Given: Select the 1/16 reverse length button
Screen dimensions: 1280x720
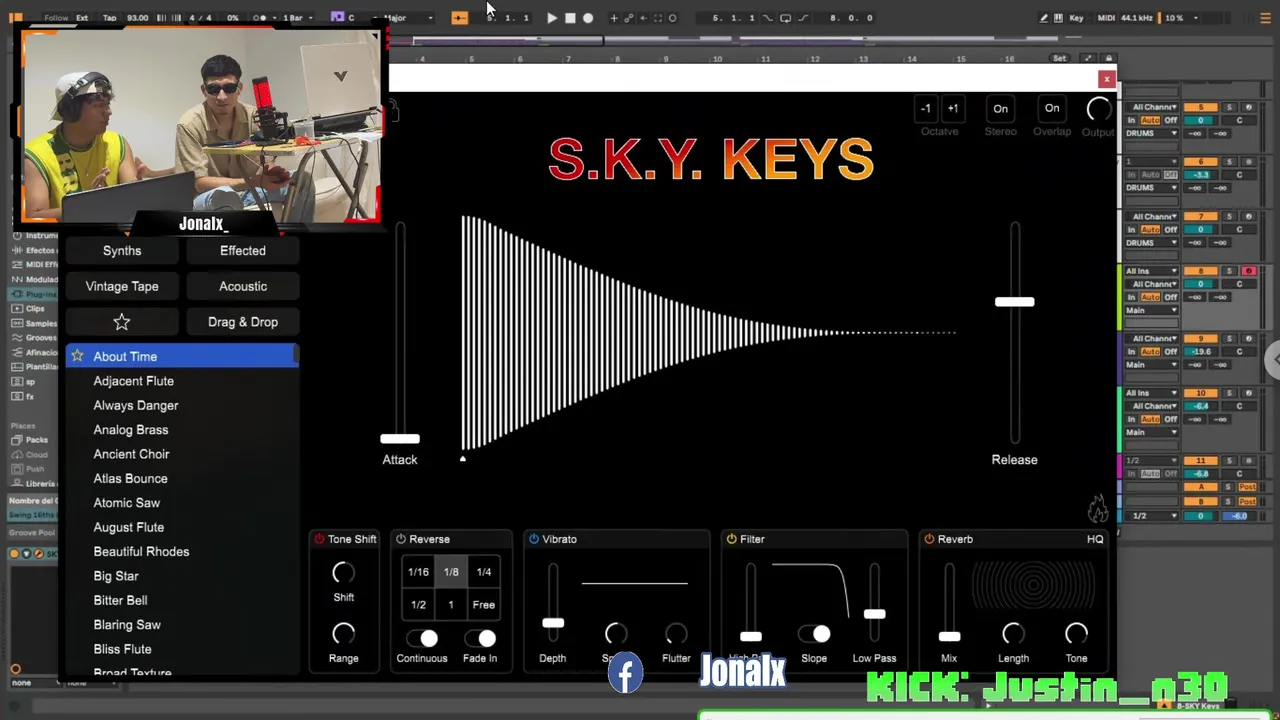Looking at the screenshot, I should [x=418, y=572].
